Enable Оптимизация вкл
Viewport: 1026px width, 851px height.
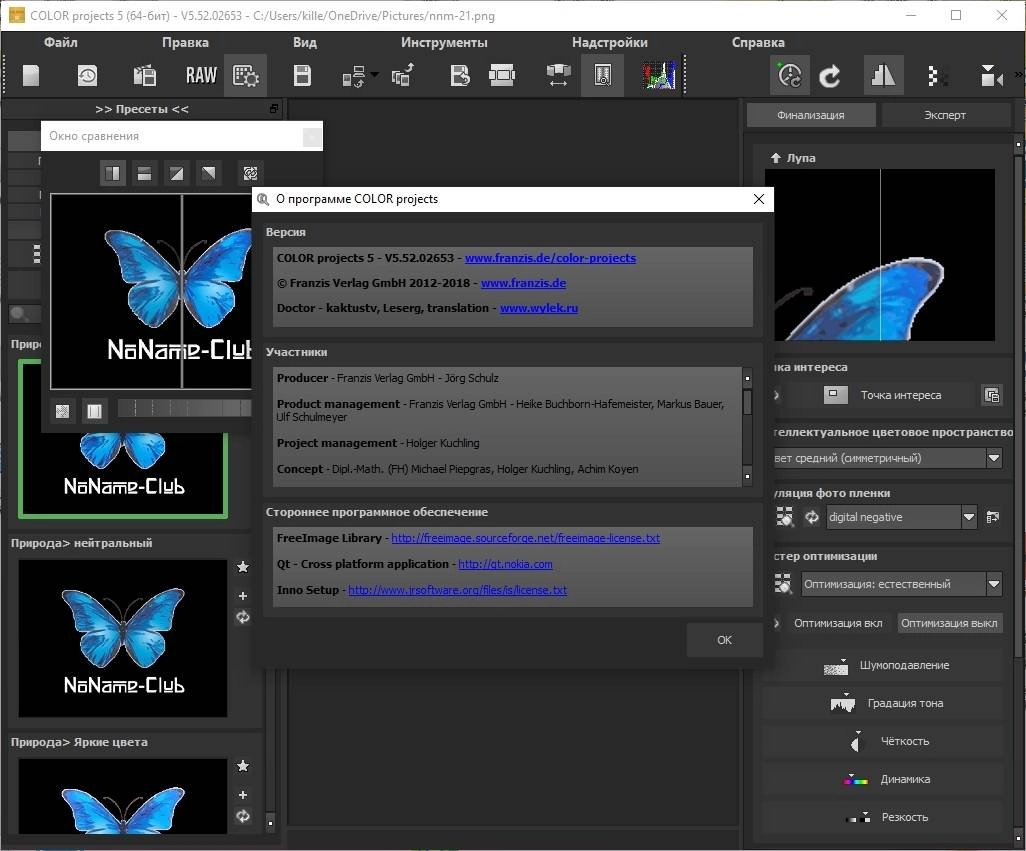838,623
